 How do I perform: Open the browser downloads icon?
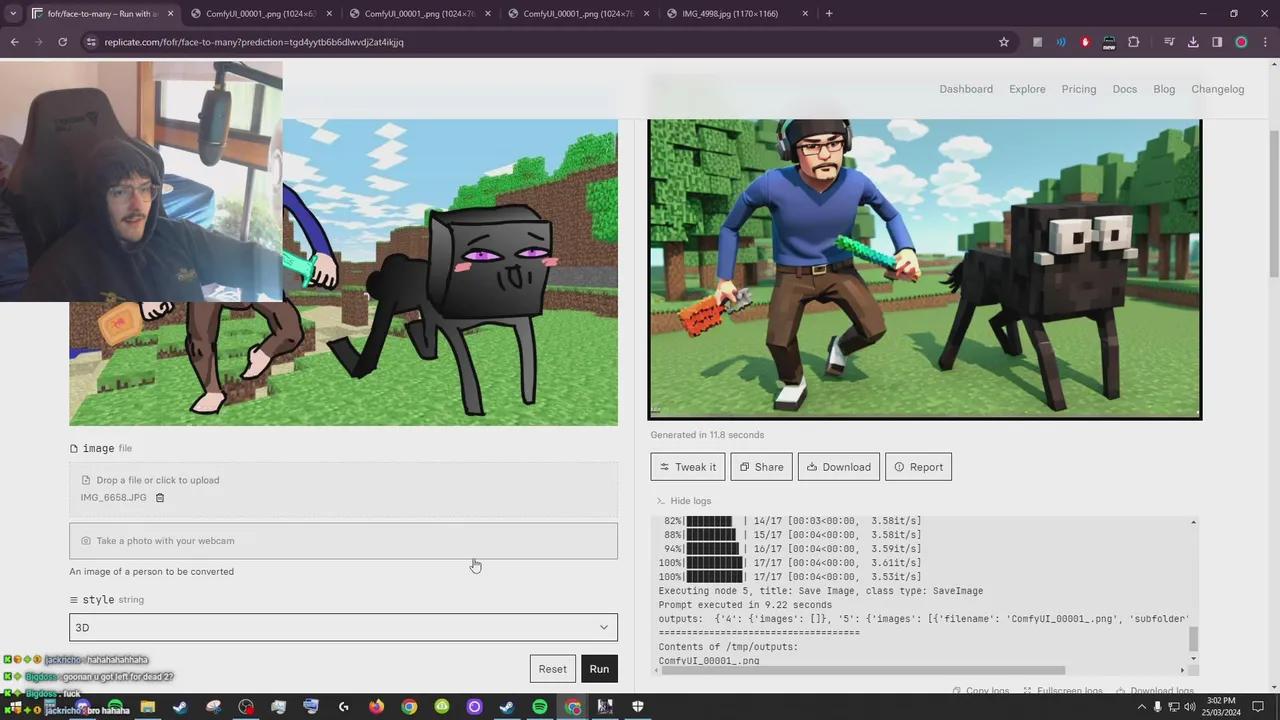pyautogui.click(x=1193, y=42)
